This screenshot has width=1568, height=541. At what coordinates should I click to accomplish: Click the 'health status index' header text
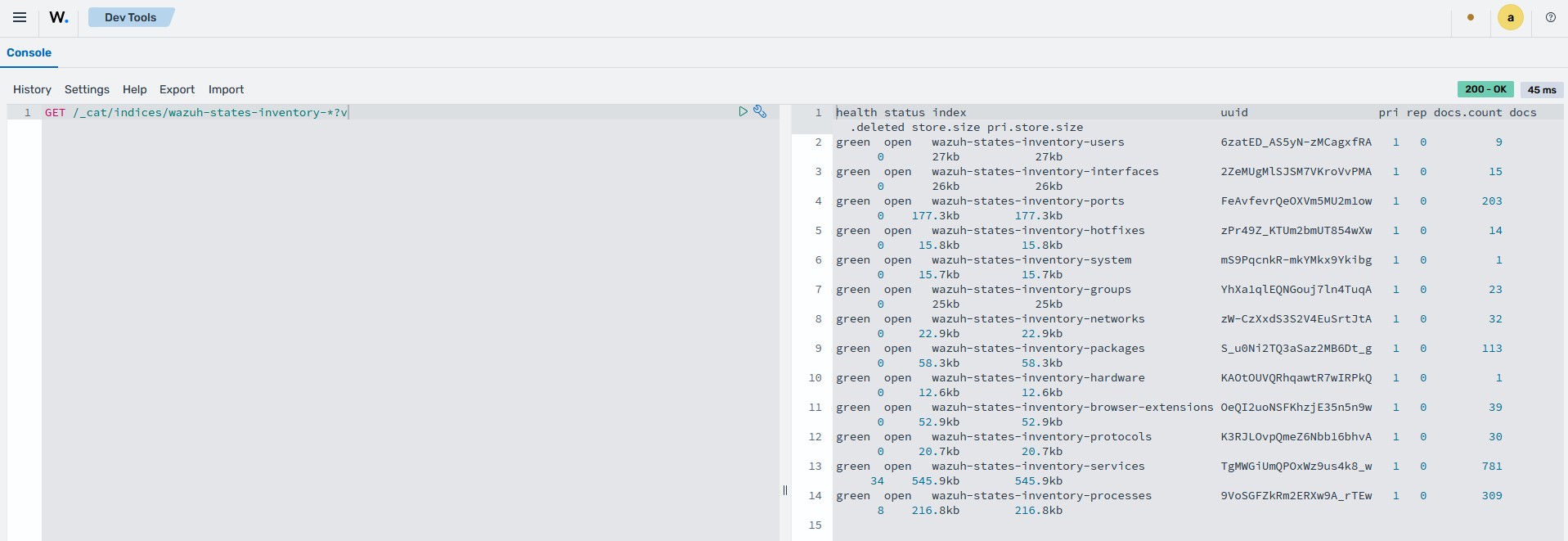point(901,112)
